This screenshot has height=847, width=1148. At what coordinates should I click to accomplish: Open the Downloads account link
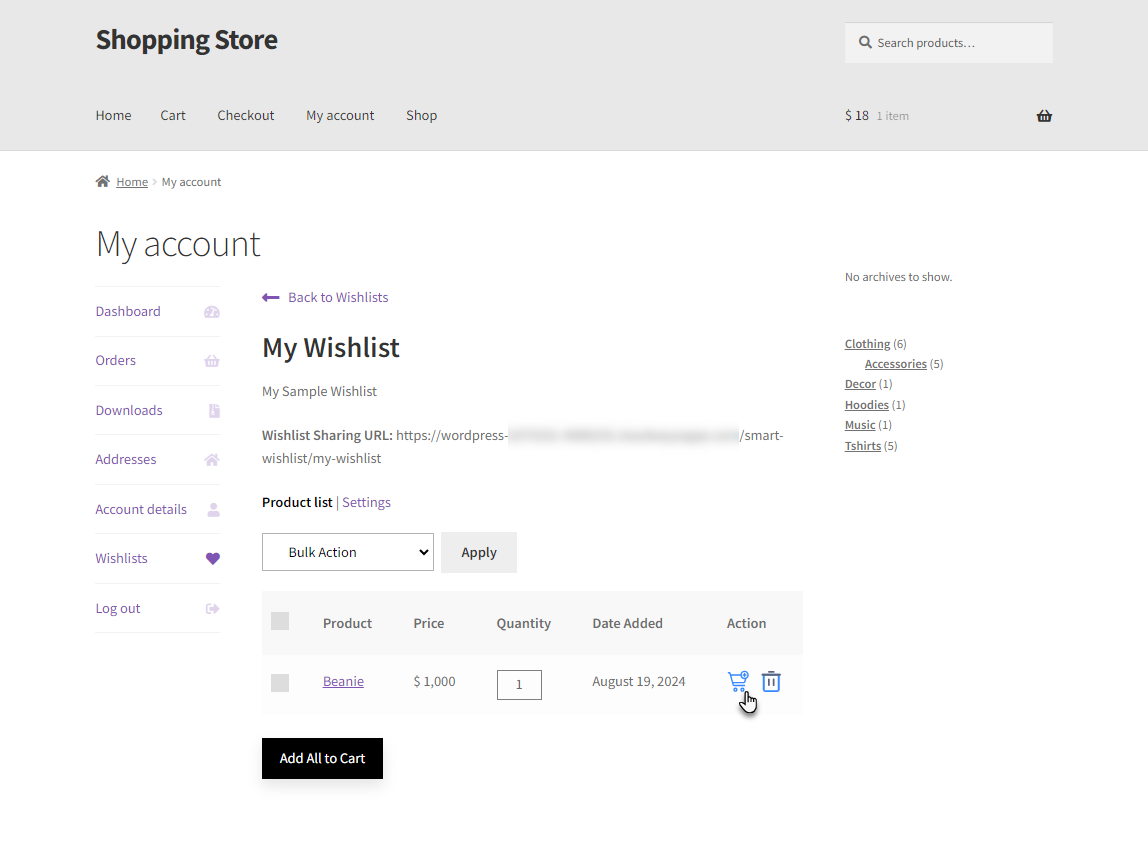point(129,410)
